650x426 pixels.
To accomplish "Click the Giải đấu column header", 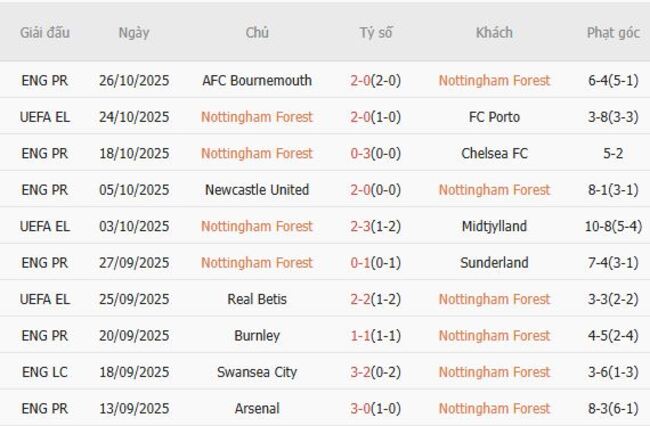I will [x=45, y=32].
